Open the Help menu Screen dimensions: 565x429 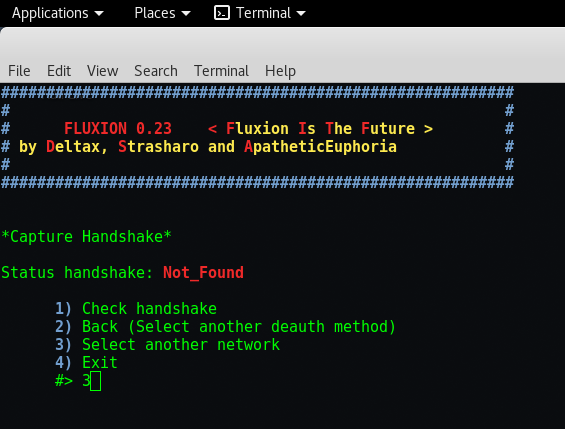tap(280, 71)
